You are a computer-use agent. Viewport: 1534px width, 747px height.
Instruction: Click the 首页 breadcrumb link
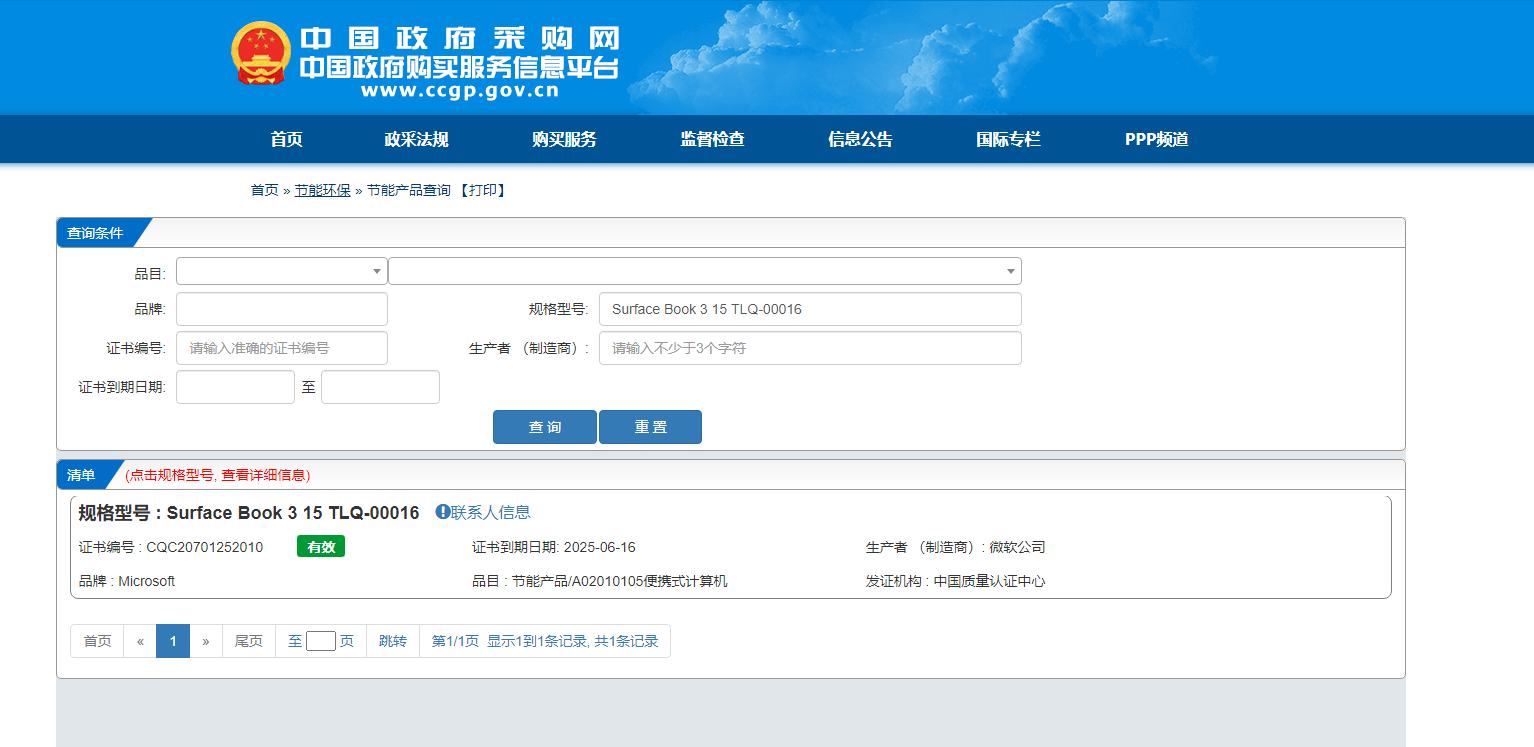point(264,190)
